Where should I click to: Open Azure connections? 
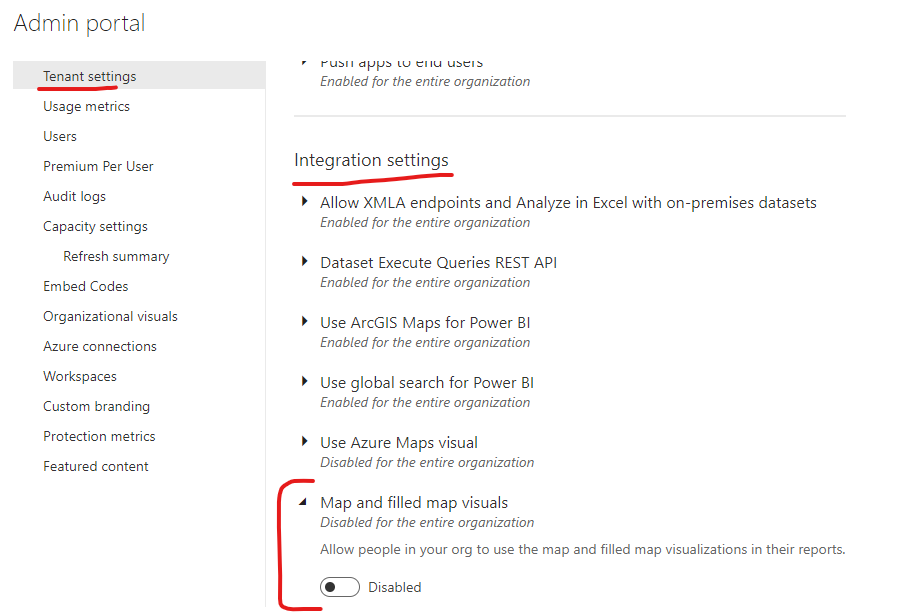[x=100, y=346]
